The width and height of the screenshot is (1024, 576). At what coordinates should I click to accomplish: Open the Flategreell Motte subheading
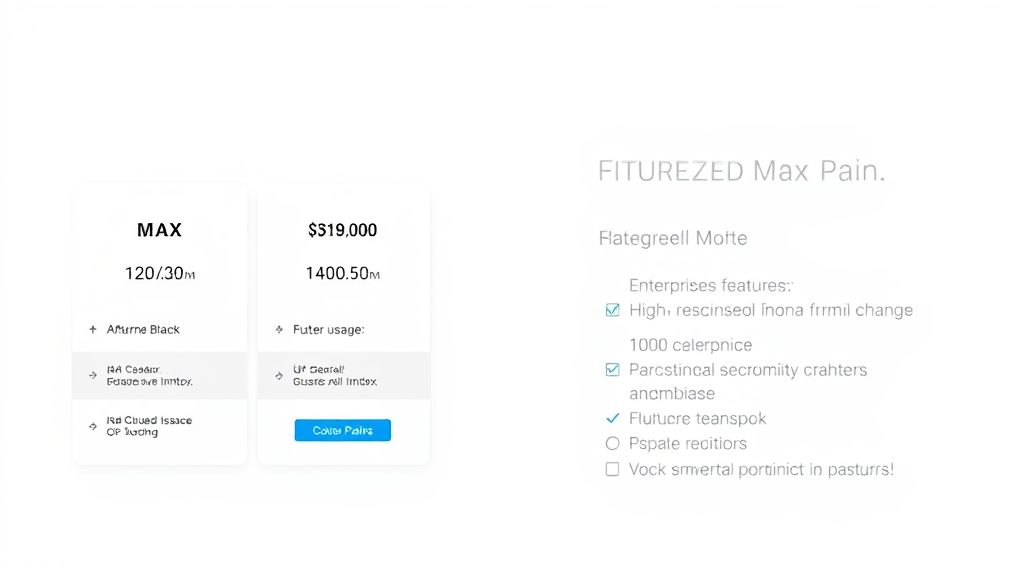[672, 238]
